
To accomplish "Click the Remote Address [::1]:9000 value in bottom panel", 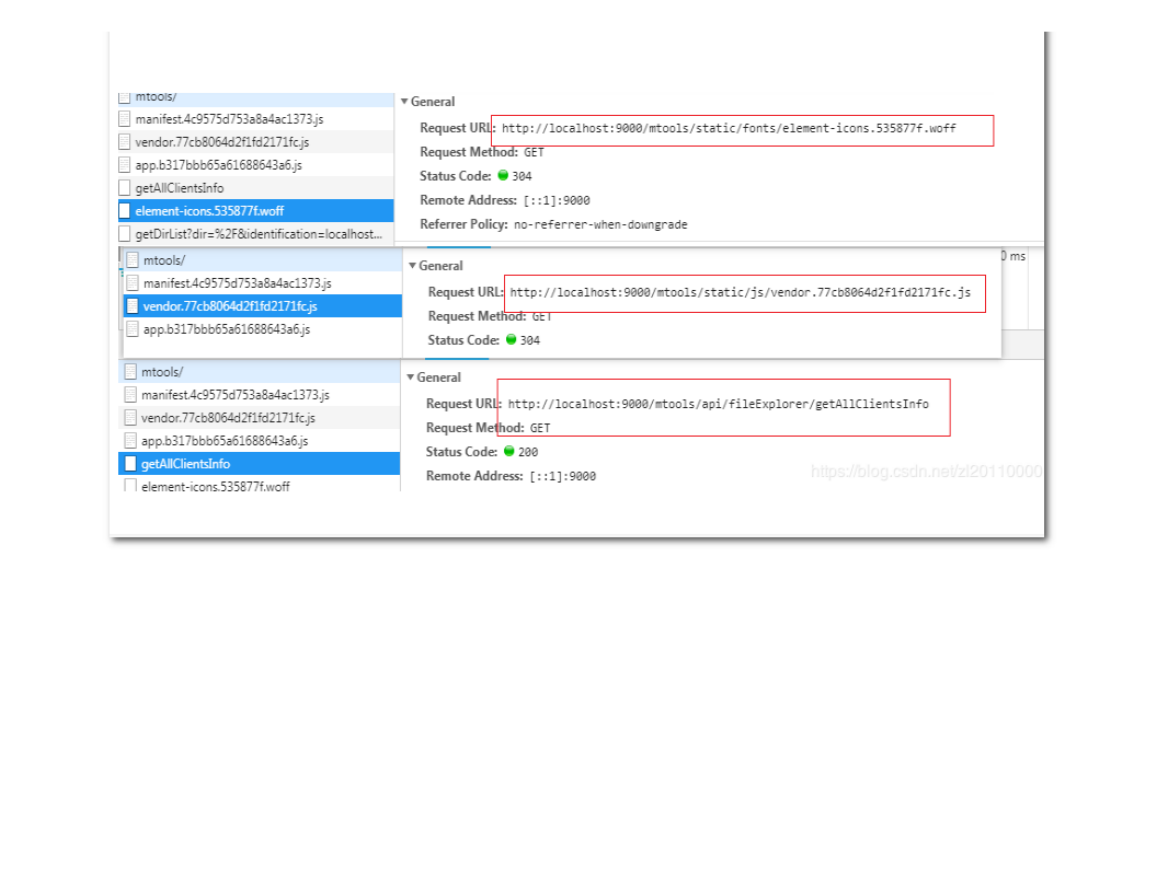I will coord(563,477).
